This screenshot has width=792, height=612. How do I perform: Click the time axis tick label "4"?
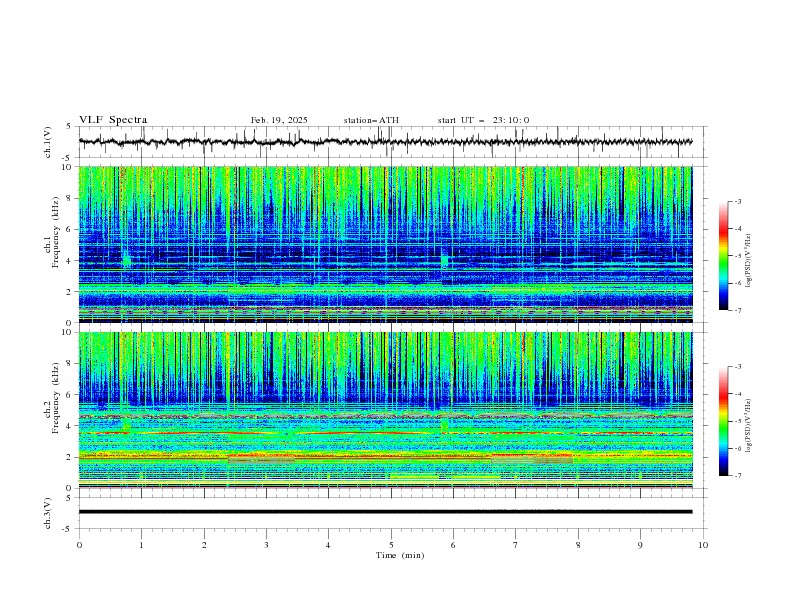(328, 545)
